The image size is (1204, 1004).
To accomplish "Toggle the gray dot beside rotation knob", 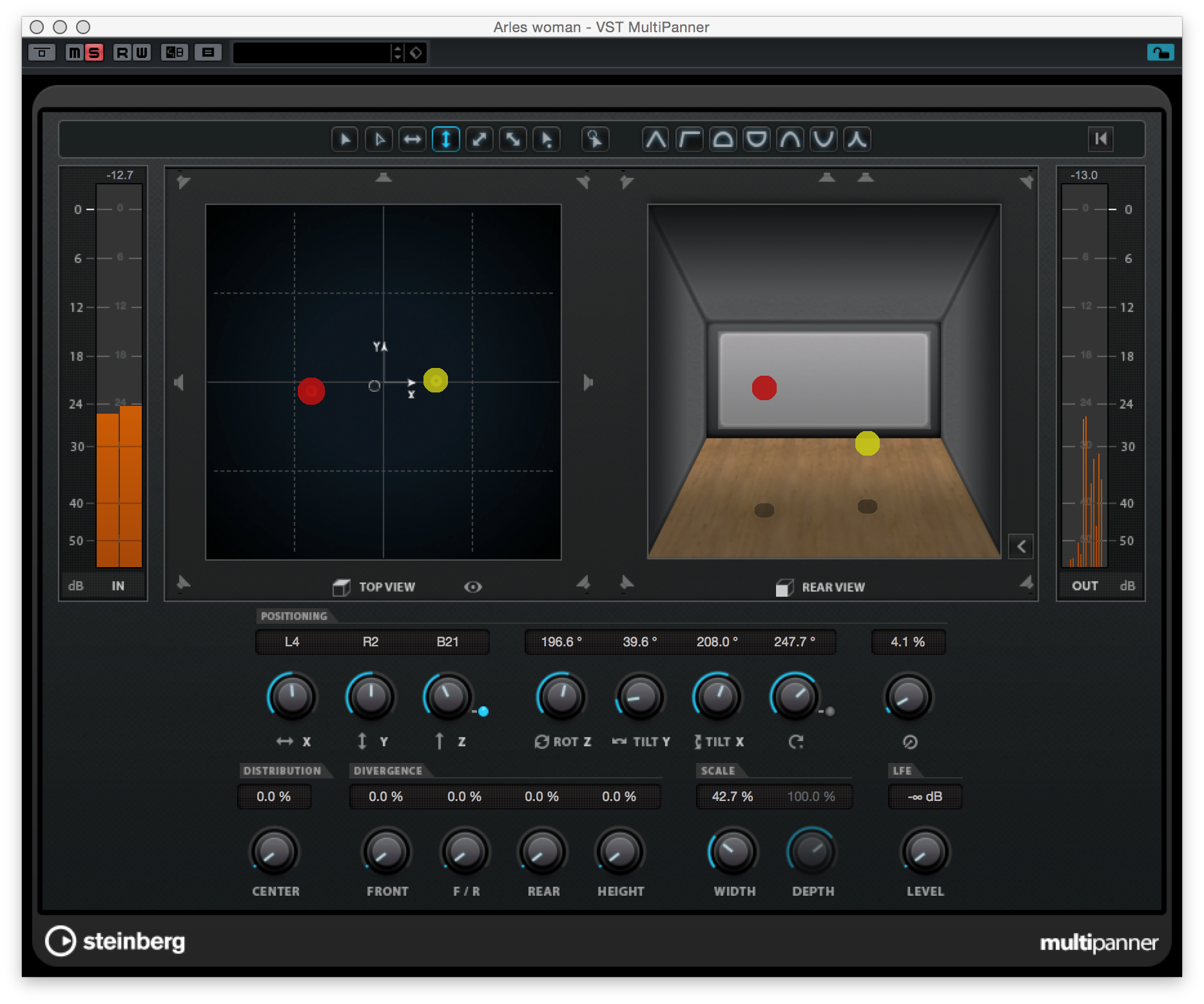I will point(830,711).
